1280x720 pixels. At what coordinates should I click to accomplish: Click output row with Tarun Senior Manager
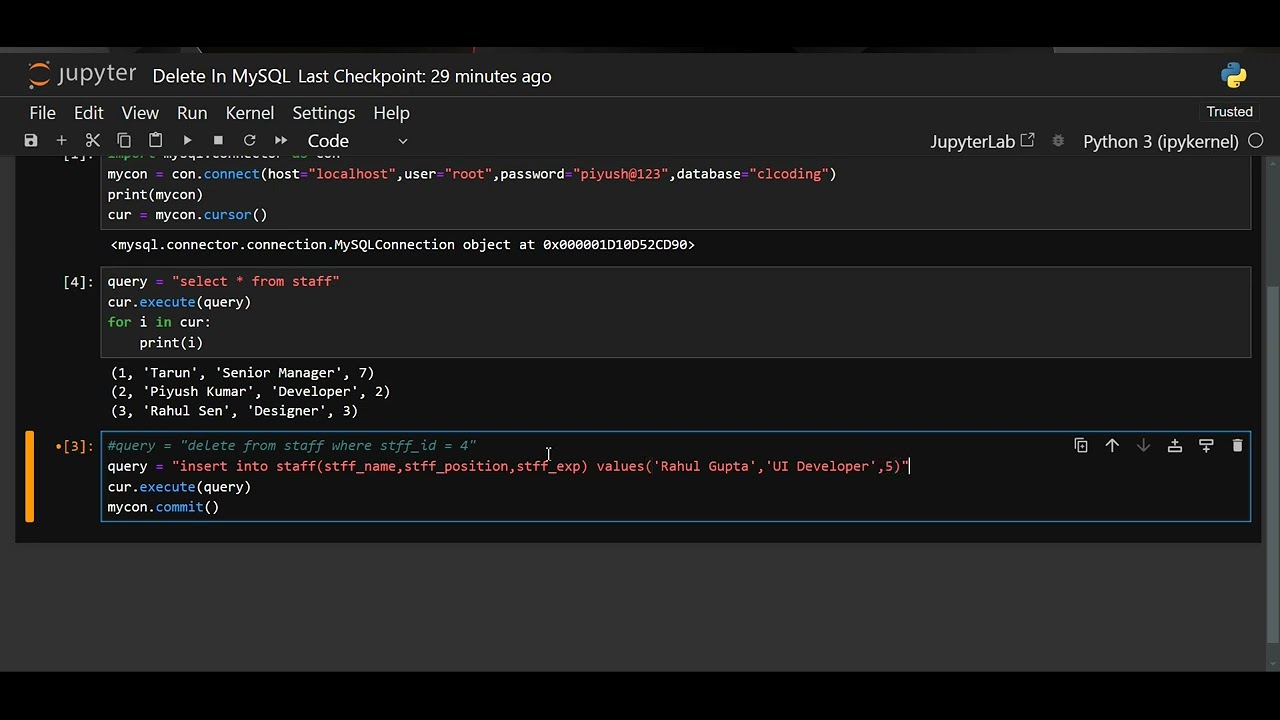click(242, 373)
